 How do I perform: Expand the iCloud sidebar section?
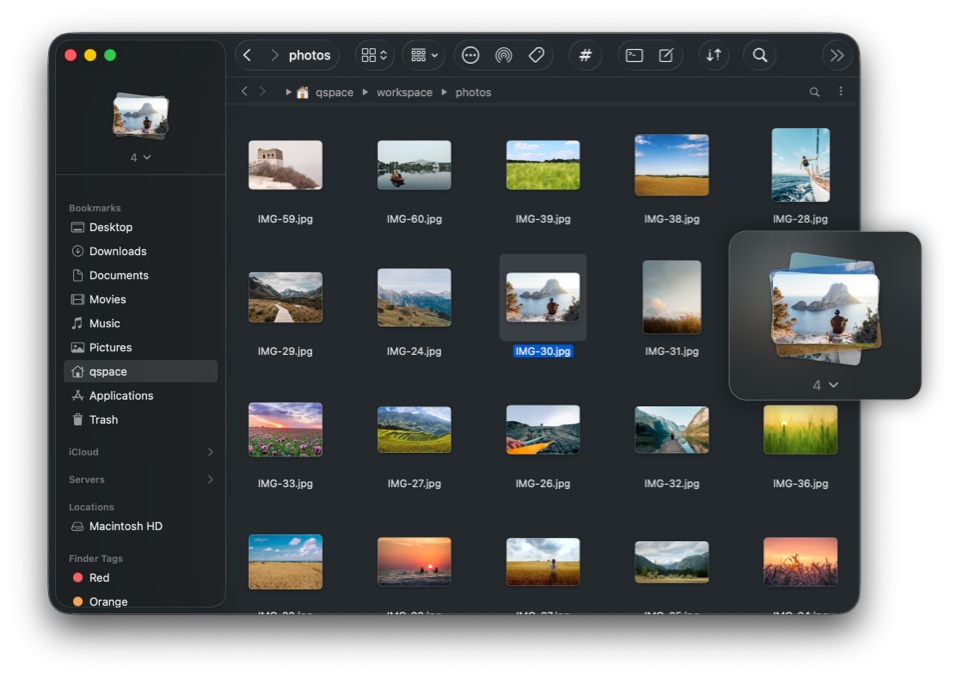tap(210, 452)
